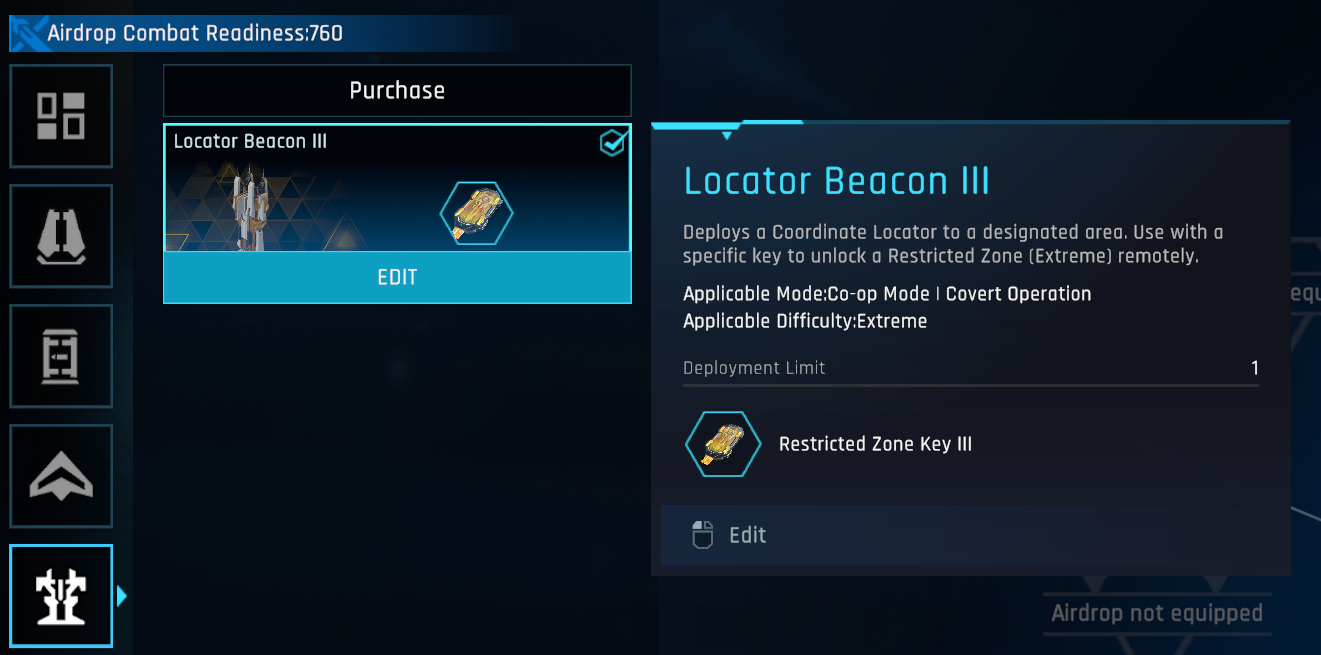Click the EDIT button under Locator Beacon III
Image resolution: width=1321 pixels, height=655 pixels.
tap(397, 277)
